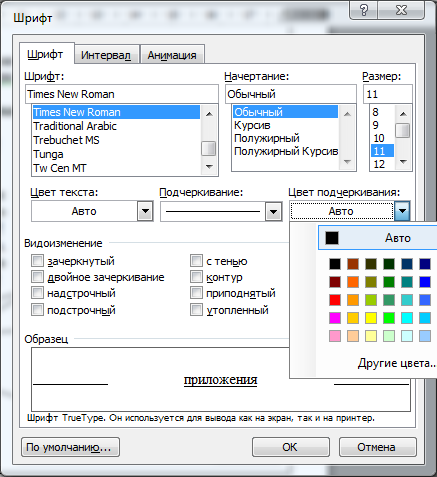Pick the dark red swatch

(335, 282)
